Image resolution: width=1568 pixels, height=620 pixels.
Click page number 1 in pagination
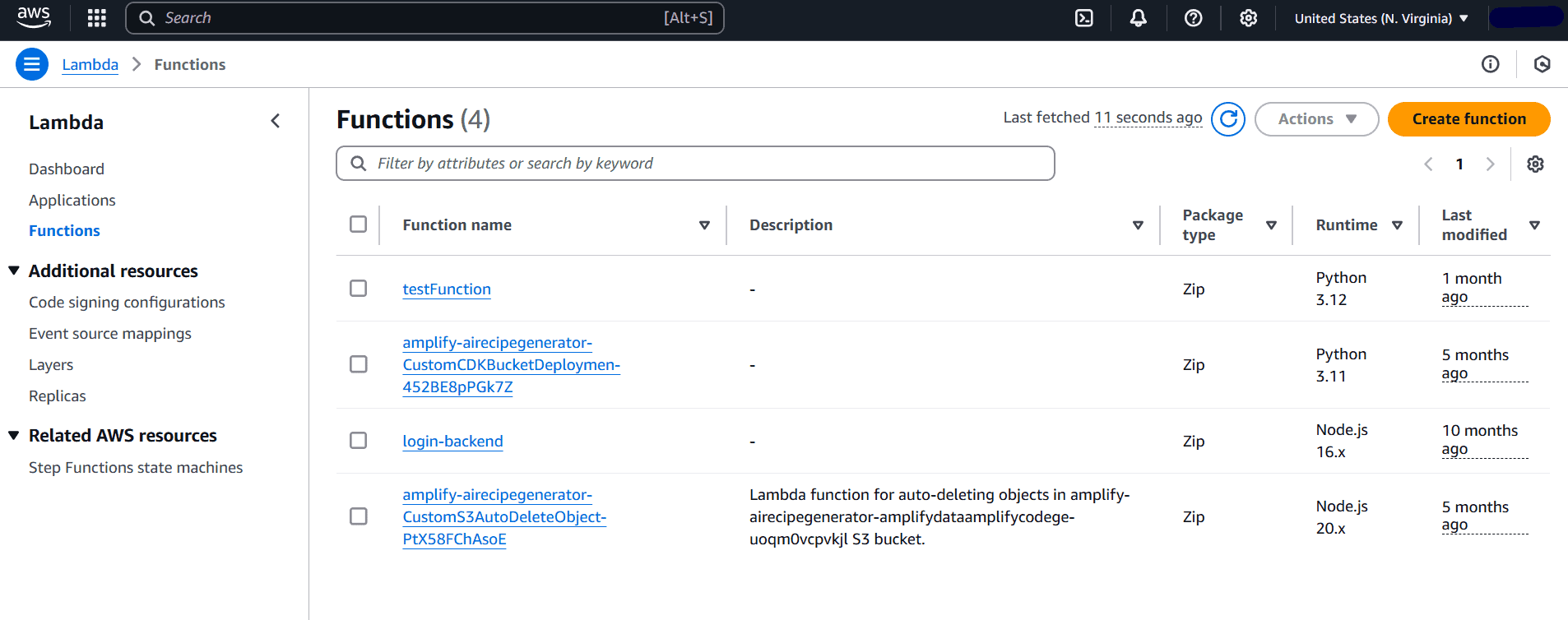tap(1459, 164)
